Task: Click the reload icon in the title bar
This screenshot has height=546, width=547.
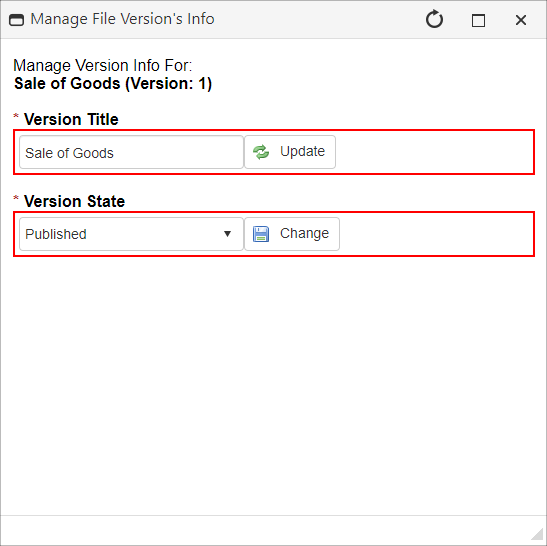Action: point(434,19)
